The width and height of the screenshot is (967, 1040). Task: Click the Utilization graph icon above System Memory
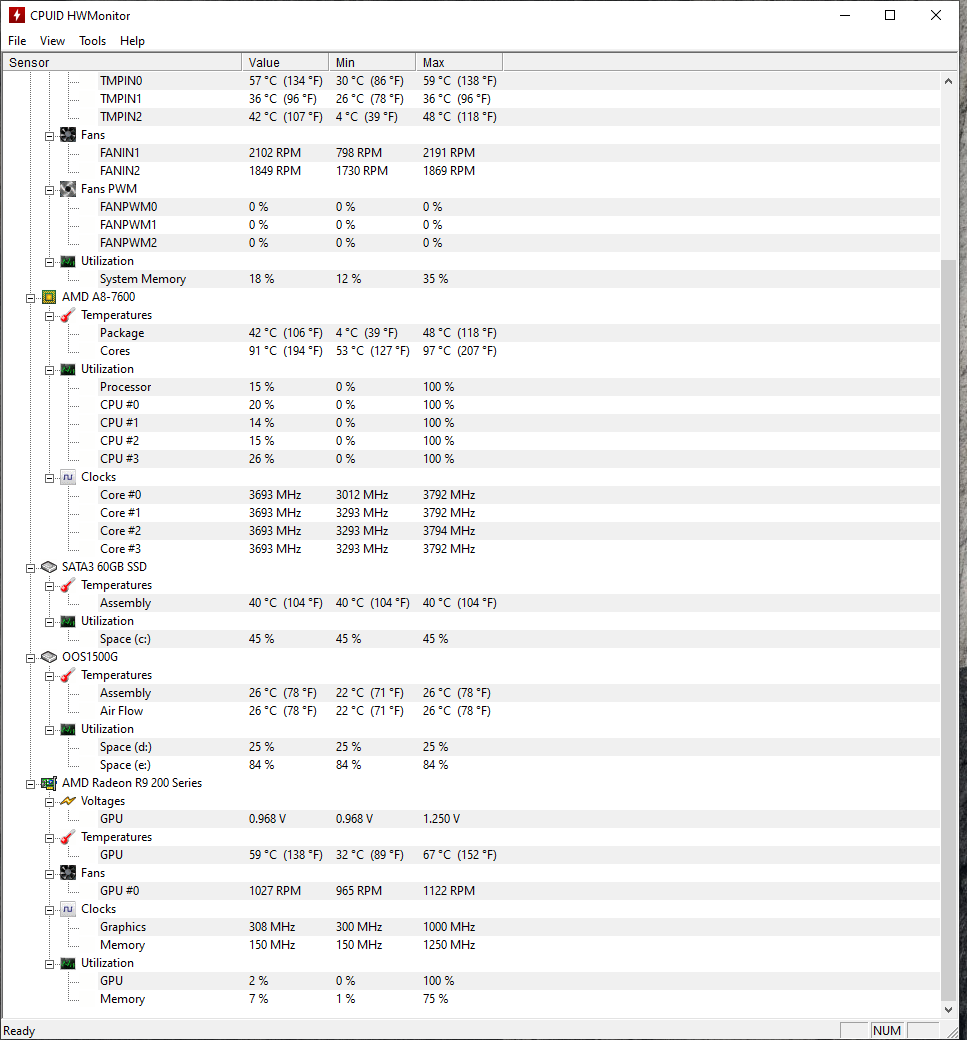pyautogui.click(x=68, y=261)
